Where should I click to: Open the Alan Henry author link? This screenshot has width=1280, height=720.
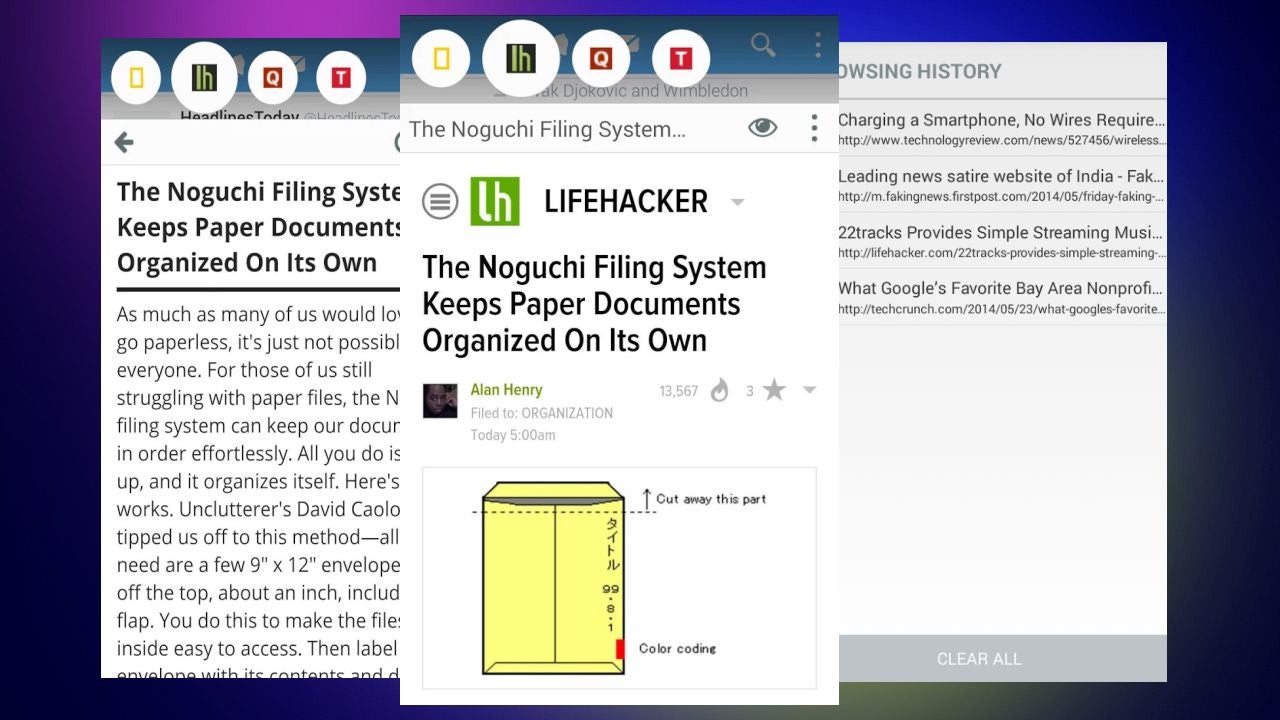506,390
